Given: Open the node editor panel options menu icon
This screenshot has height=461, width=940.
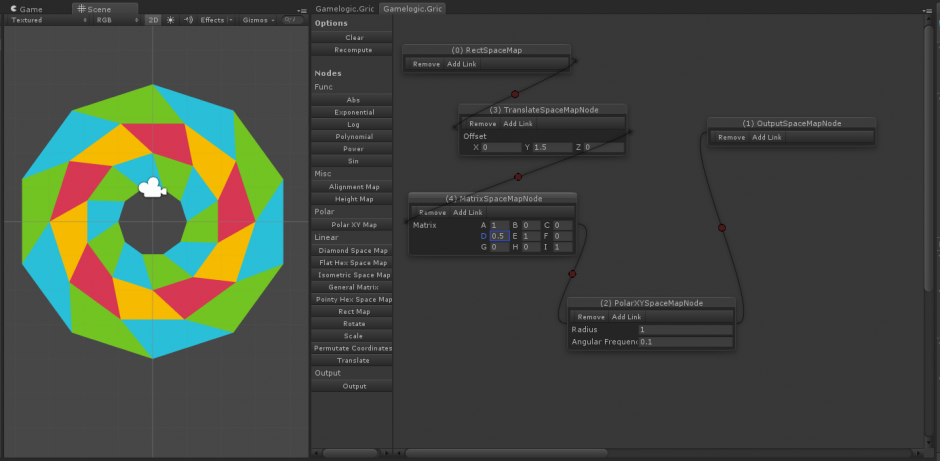Looking at the screenshot, I should coord(926,10).
